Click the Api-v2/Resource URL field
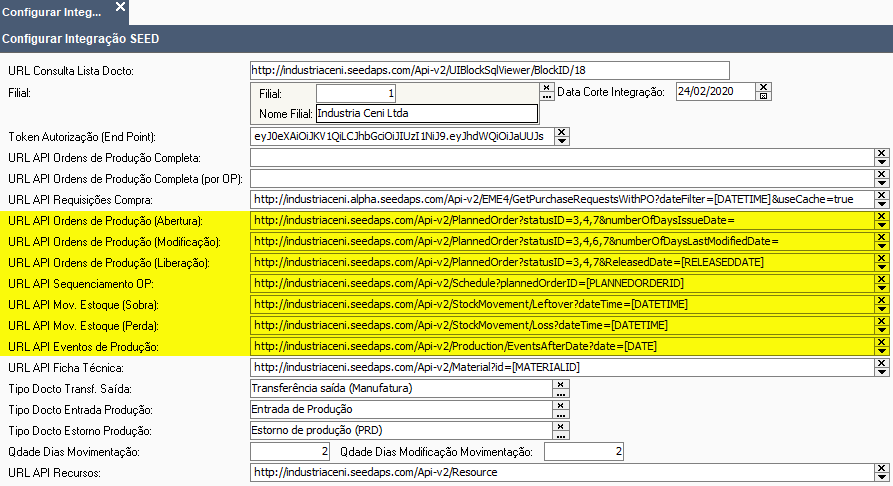Screen dimensions: 893x486 pos(562,472)
